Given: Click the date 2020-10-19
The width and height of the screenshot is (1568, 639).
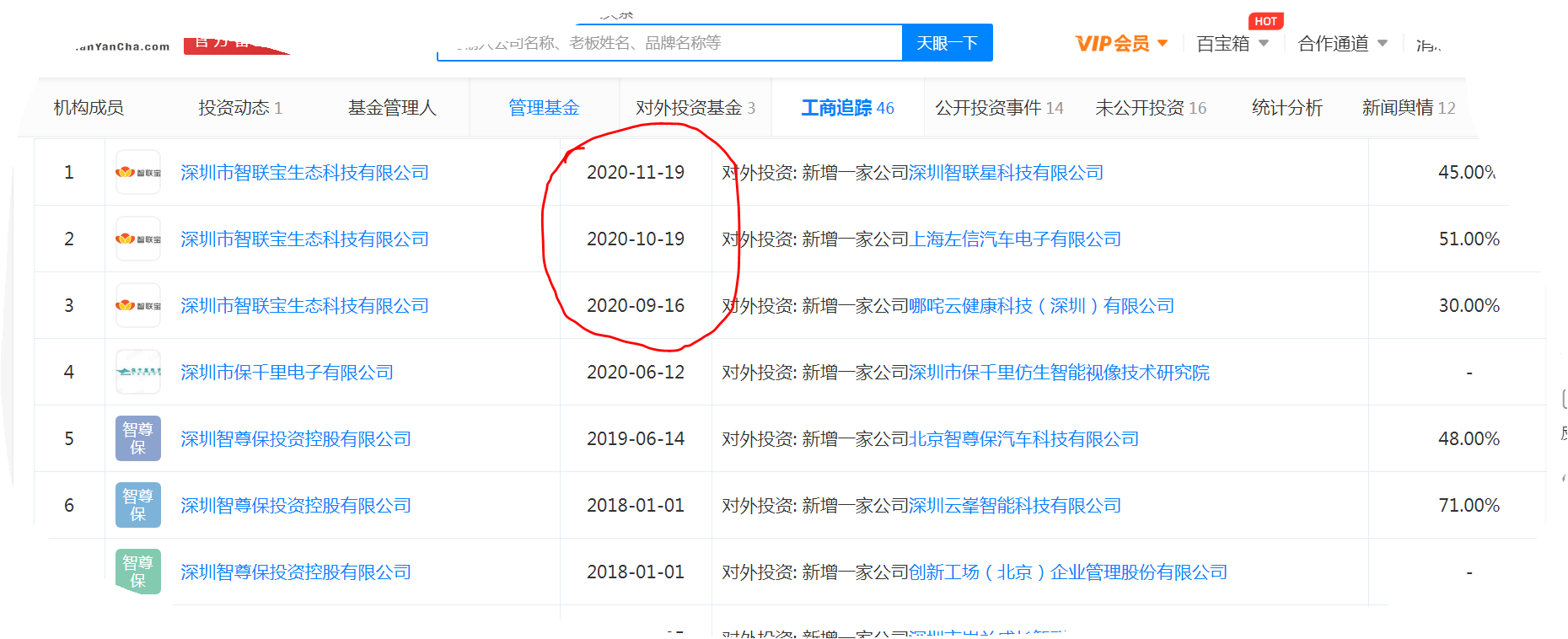Looking at the screenshot, I should [636, 239].
